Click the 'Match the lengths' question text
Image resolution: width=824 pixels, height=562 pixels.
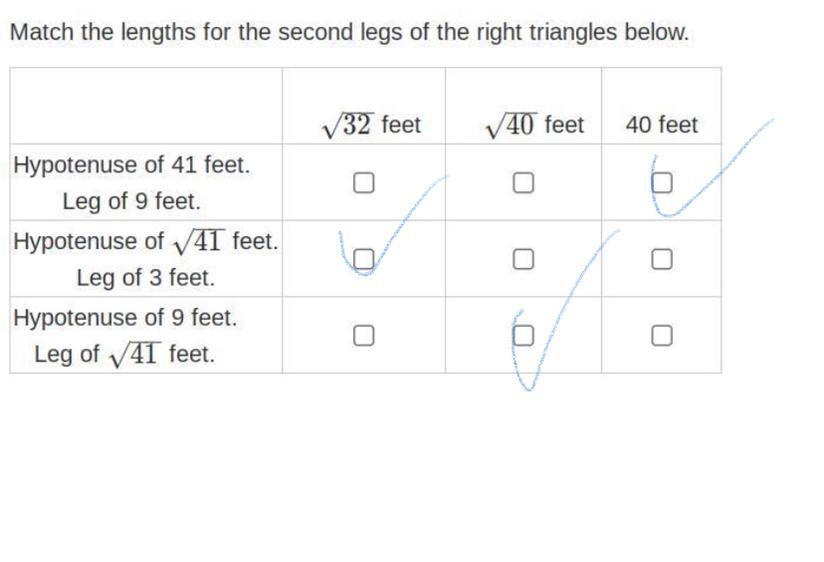pyautogui.click(x=349, y=33)
